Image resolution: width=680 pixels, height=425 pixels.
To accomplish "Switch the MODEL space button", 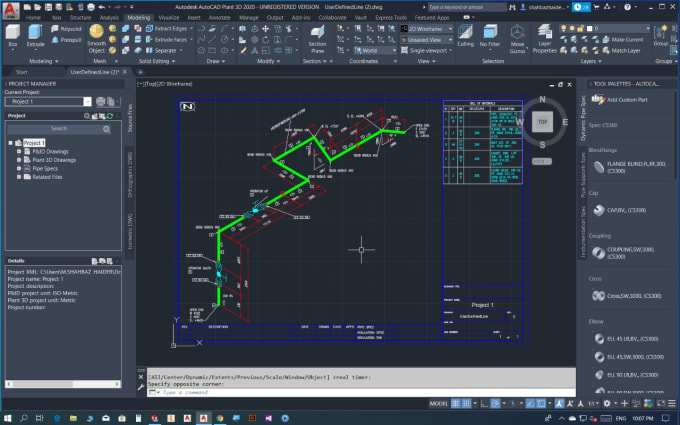I will pyautogui.click(x=438, y=403).
